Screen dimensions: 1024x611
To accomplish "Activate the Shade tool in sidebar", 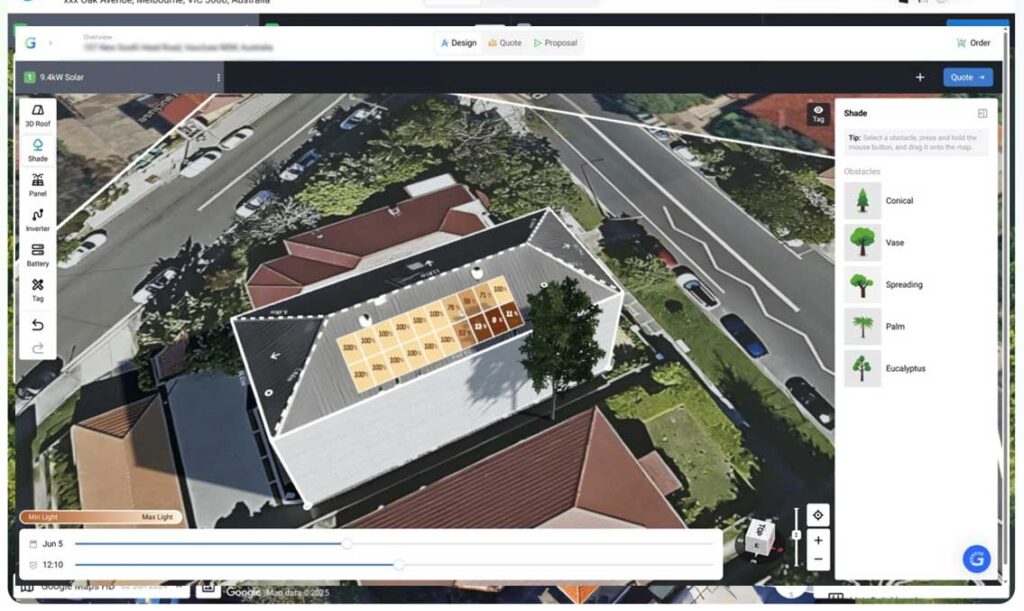I will click(38, 150).
